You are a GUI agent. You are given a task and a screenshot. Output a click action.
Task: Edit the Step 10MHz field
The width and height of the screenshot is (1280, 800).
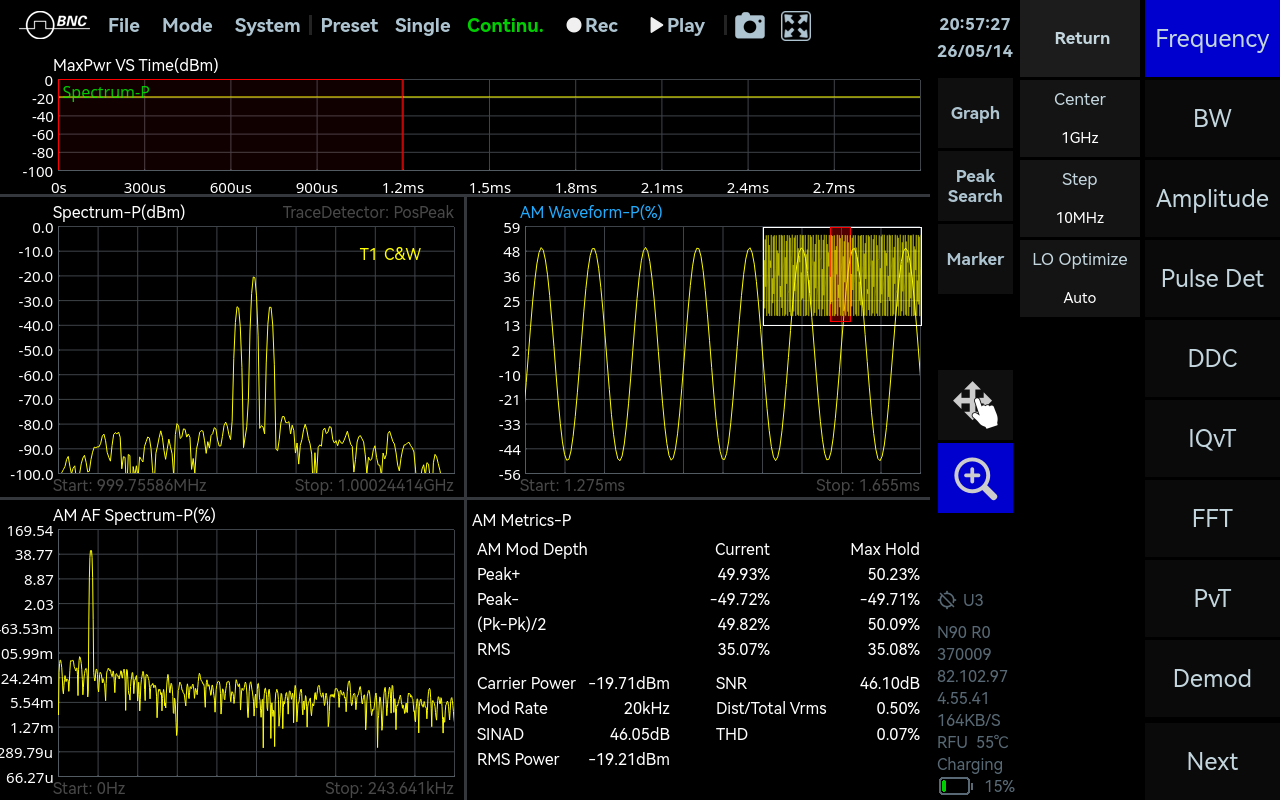point(1080,198)
